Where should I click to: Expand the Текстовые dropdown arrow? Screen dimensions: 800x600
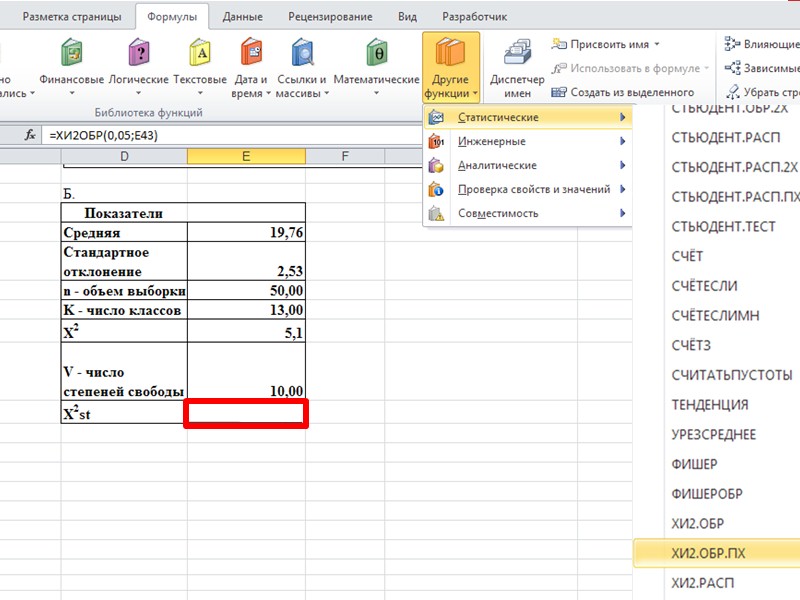200,93
